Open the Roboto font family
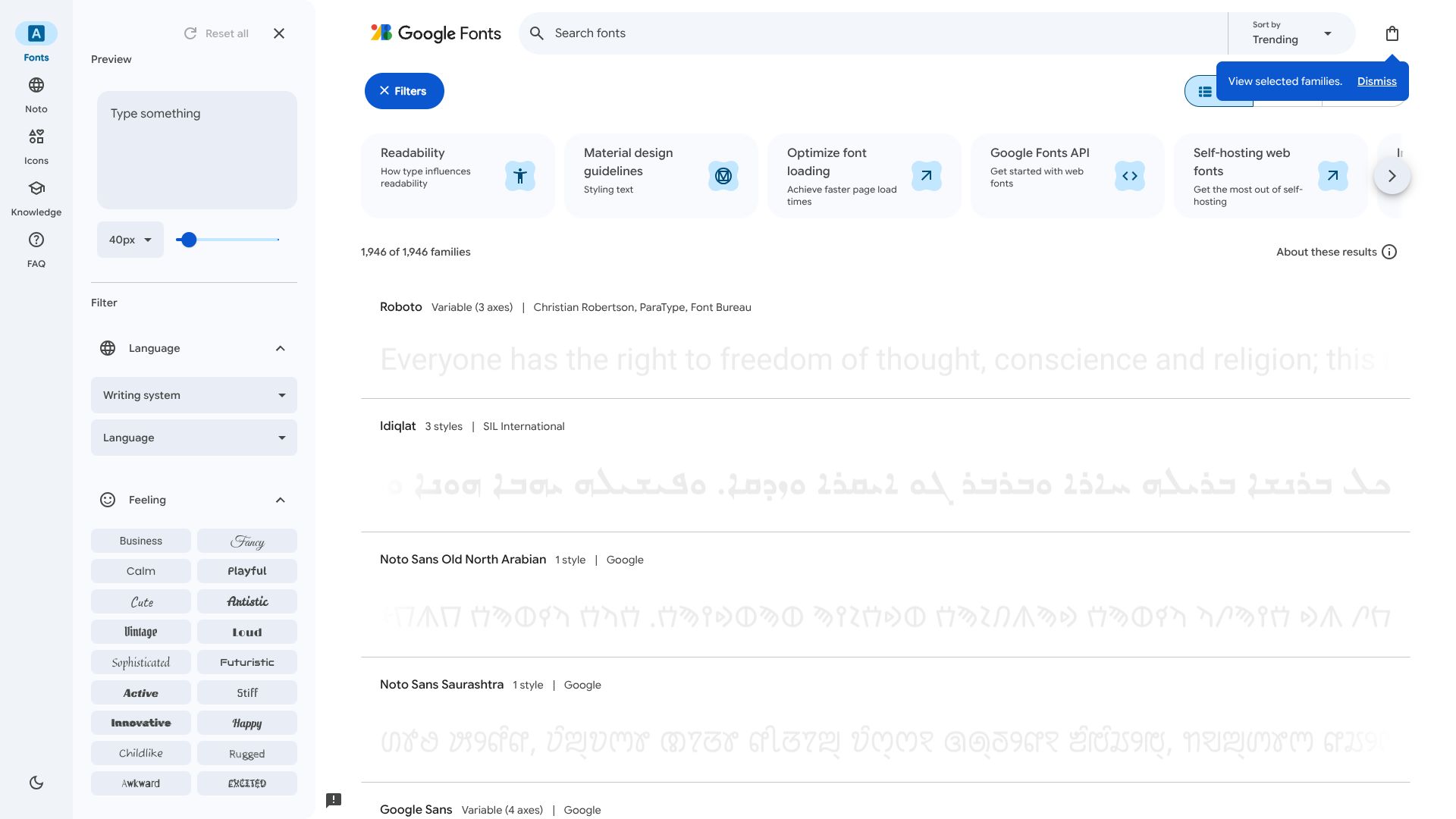The width and height of the screenshot is (1456, 819). click(x=400, y=306)
